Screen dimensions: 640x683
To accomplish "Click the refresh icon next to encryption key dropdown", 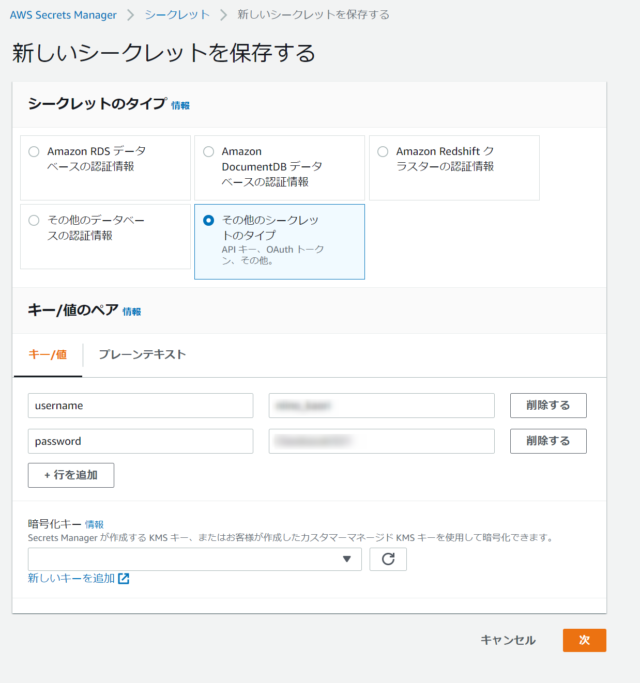I will (x=388, y=559).
